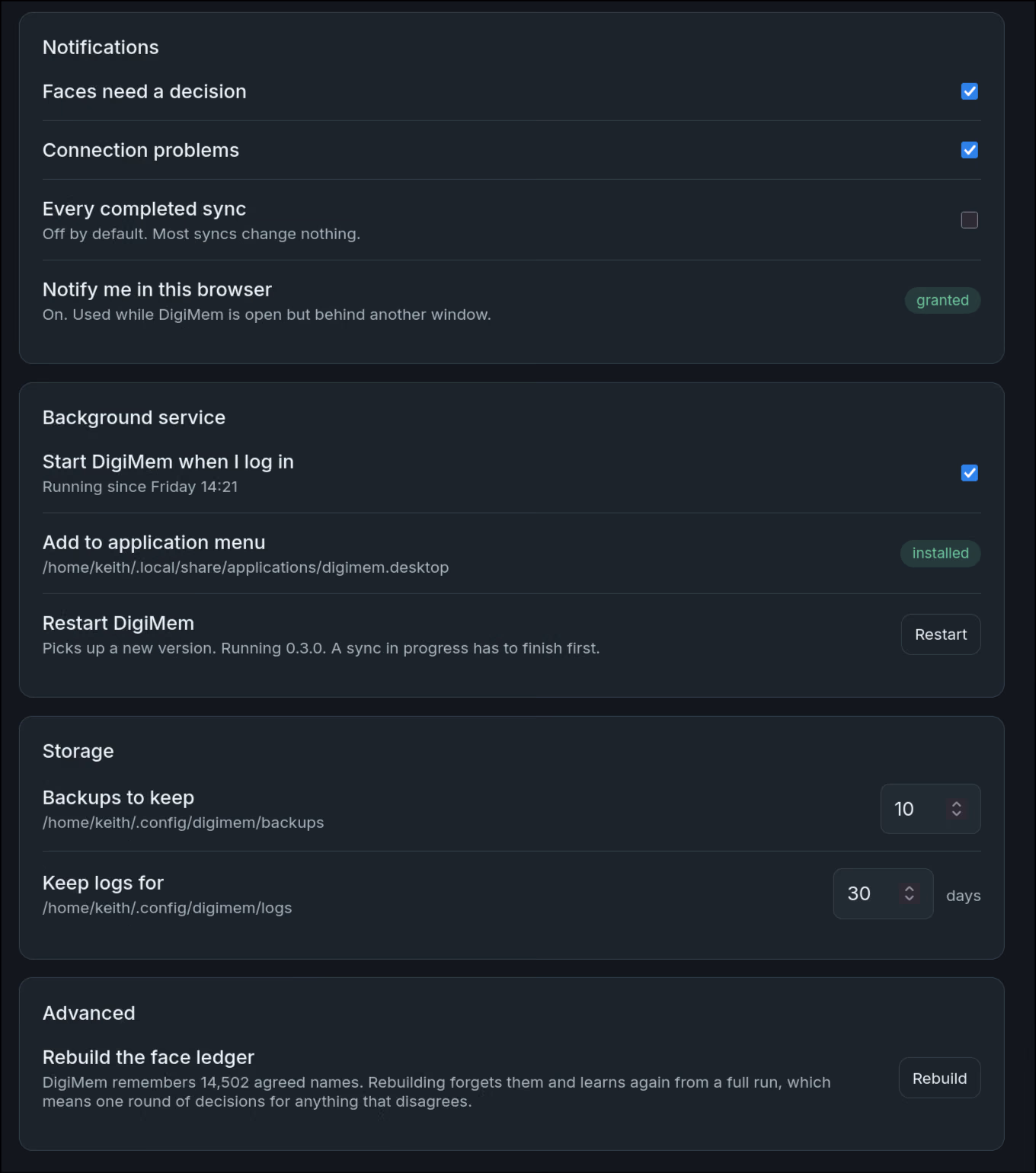Click the Off by default sync description
Screen dimensions: 1036x1173
[201, 234]
